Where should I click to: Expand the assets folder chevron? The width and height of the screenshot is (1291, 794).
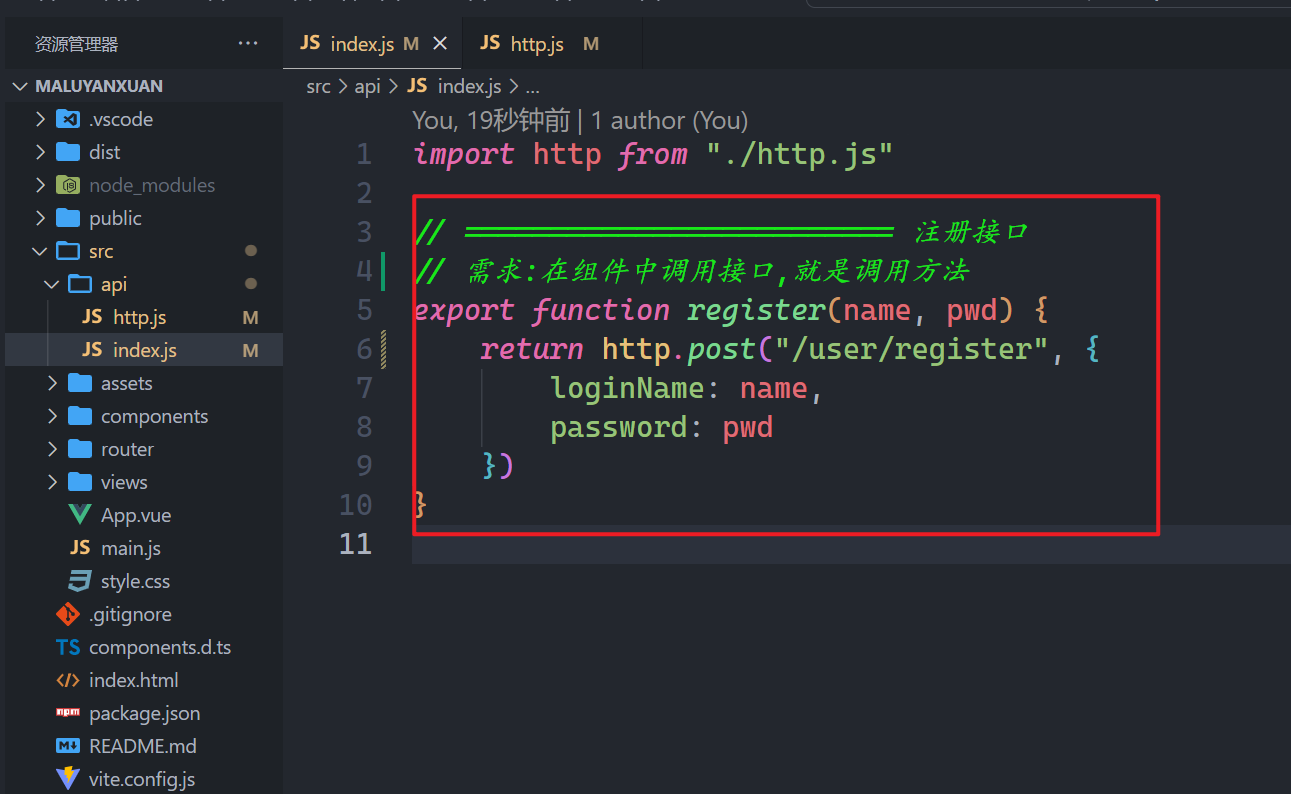pos(52,383)
